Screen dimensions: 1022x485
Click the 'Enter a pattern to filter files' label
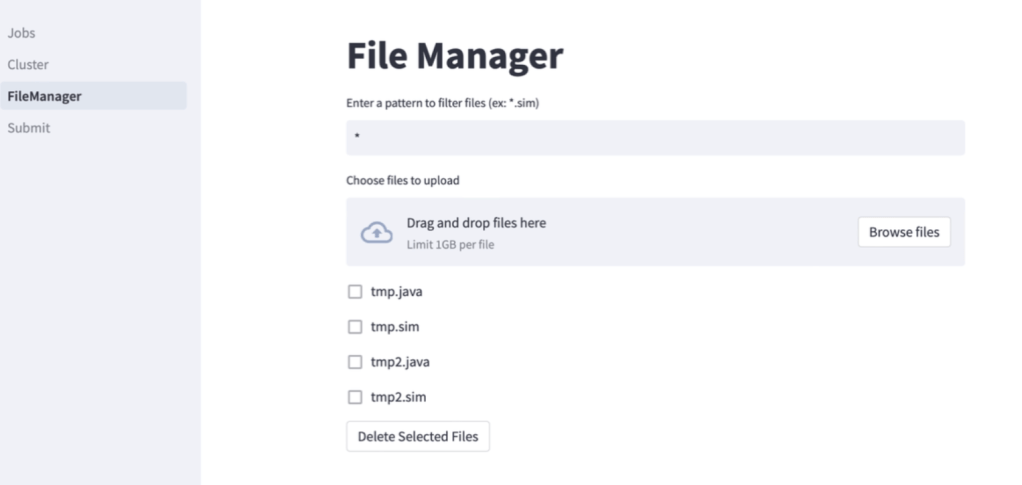point(442,103)
